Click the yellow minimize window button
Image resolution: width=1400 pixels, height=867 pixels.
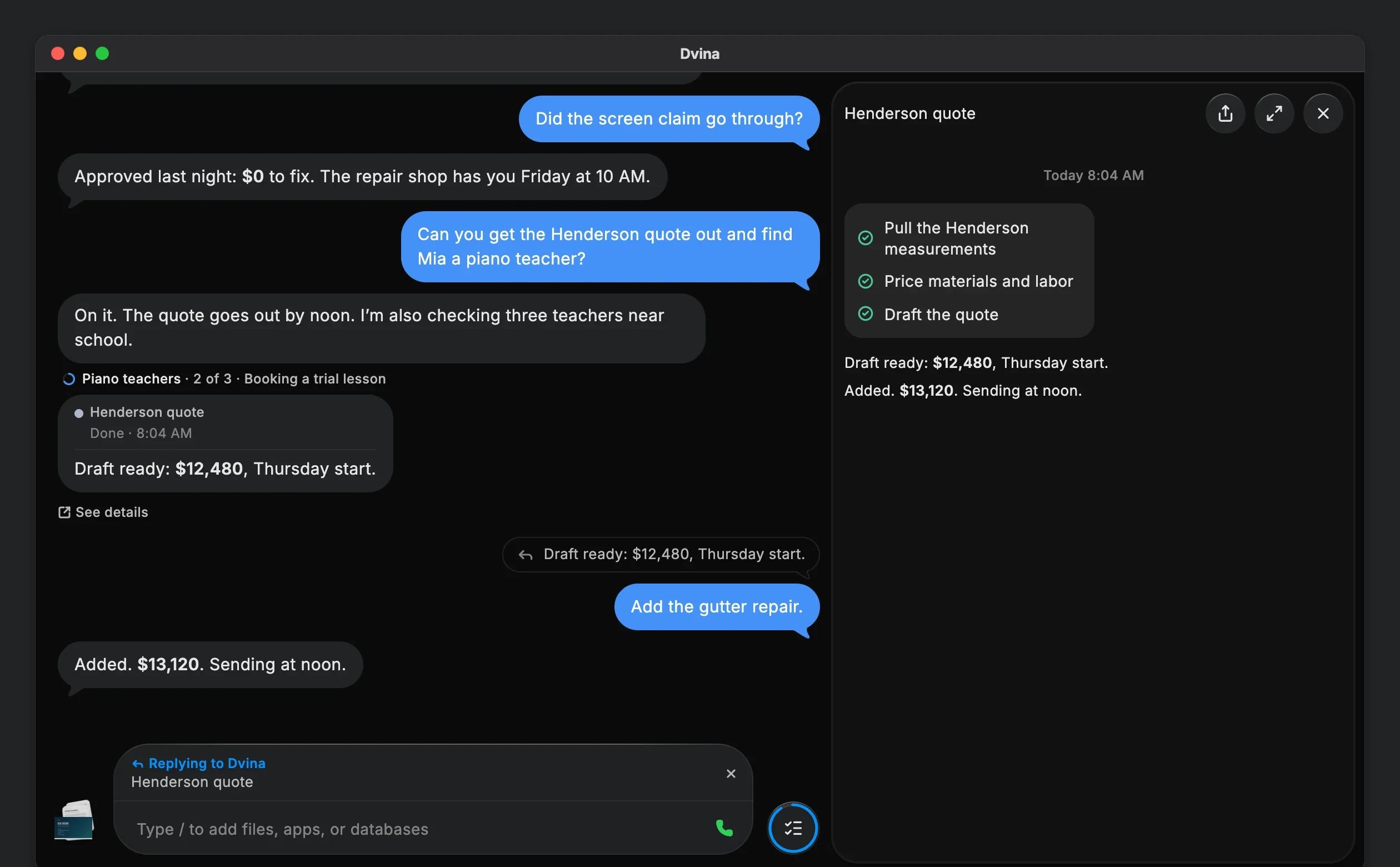[79, 53]
